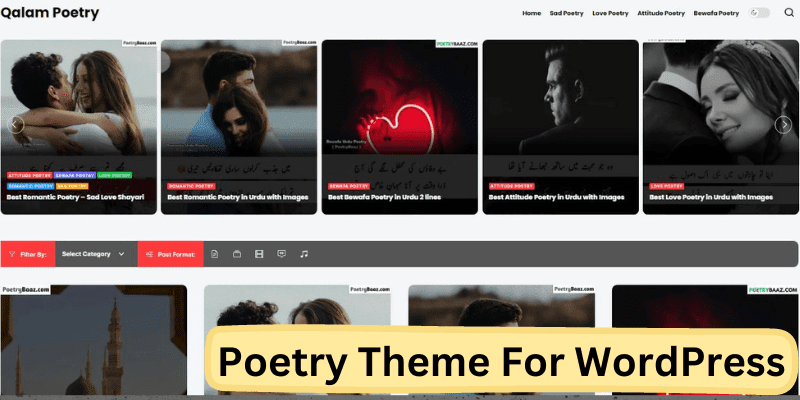Open Best Bewafa Poetry in Urdu 2 lines
This screenshot has height=400, width=800.
coord(384,197)
